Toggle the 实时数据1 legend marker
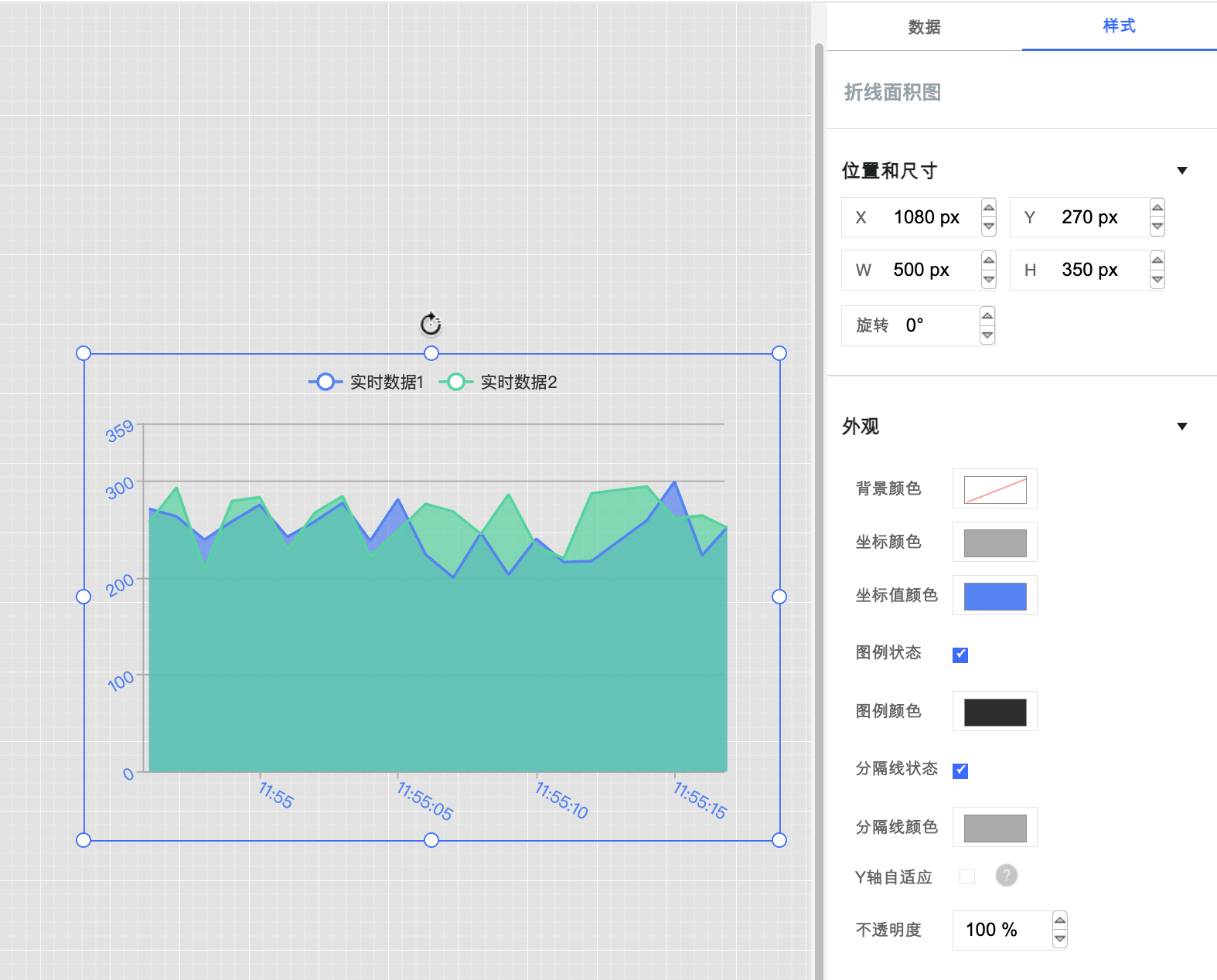 [x=326, y=382]
